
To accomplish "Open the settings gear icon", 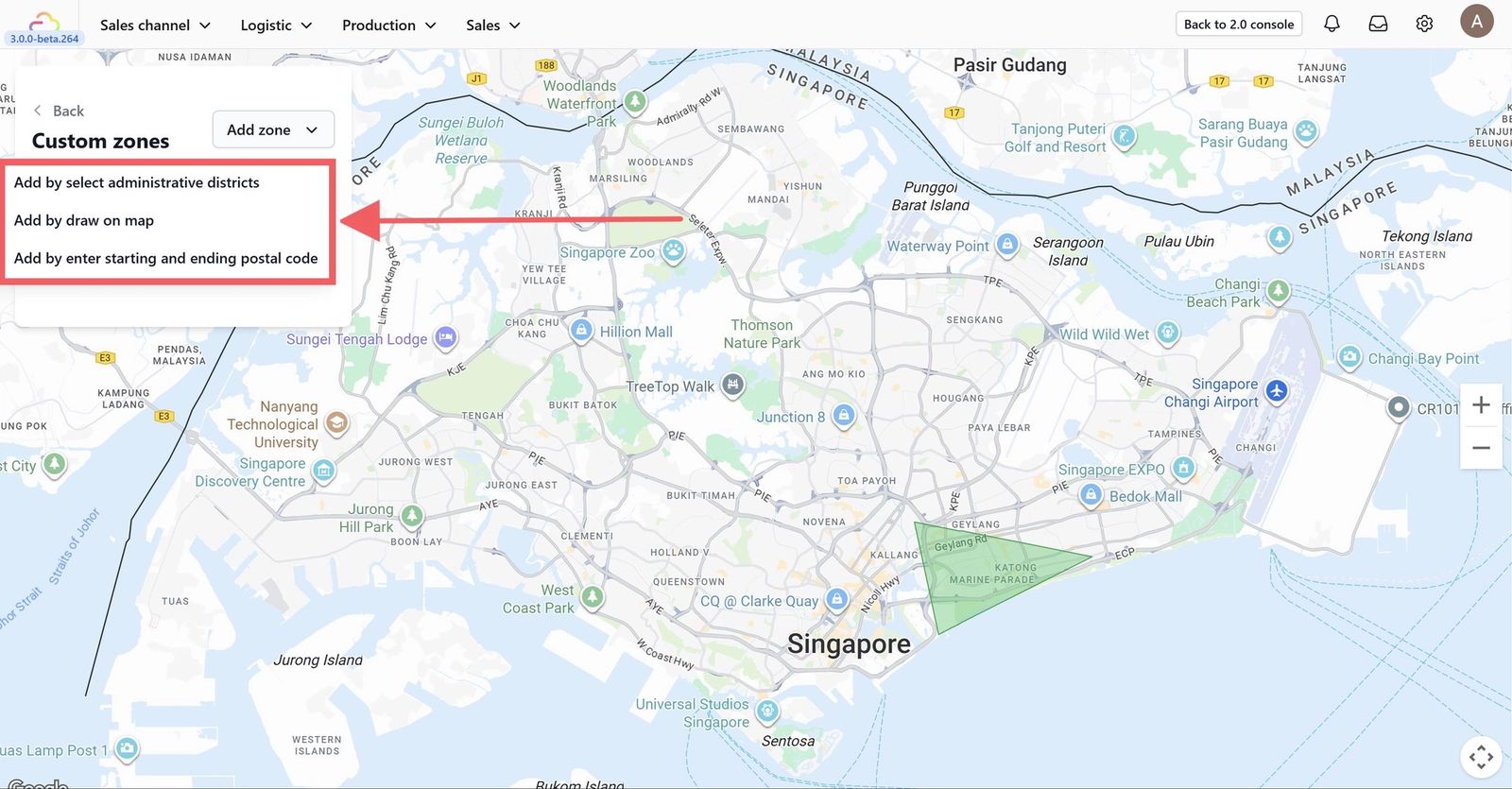I will coord(1424,24).
